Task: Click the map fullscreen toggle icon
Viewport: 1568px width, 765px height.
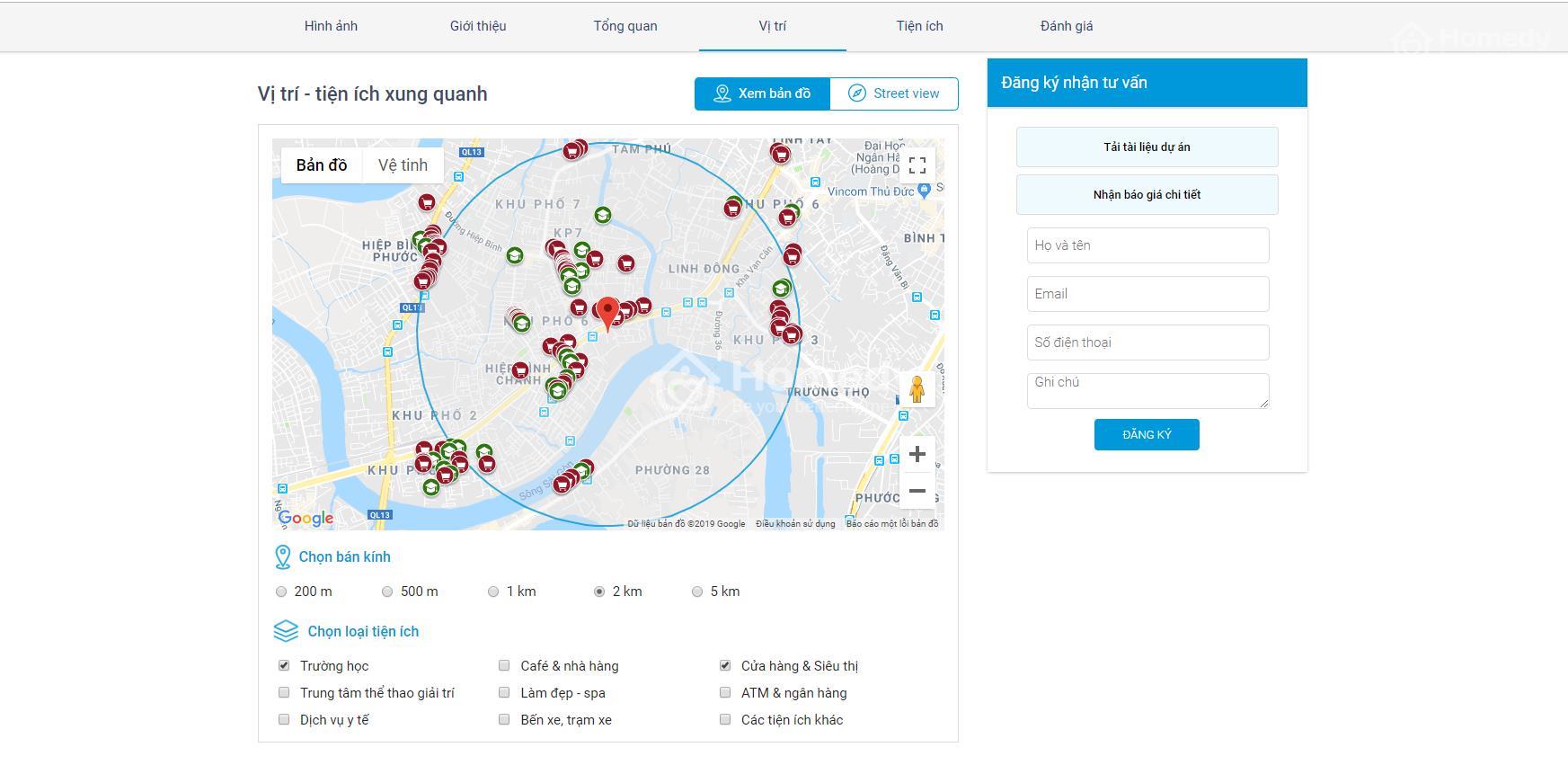Action: pos(917,165)
